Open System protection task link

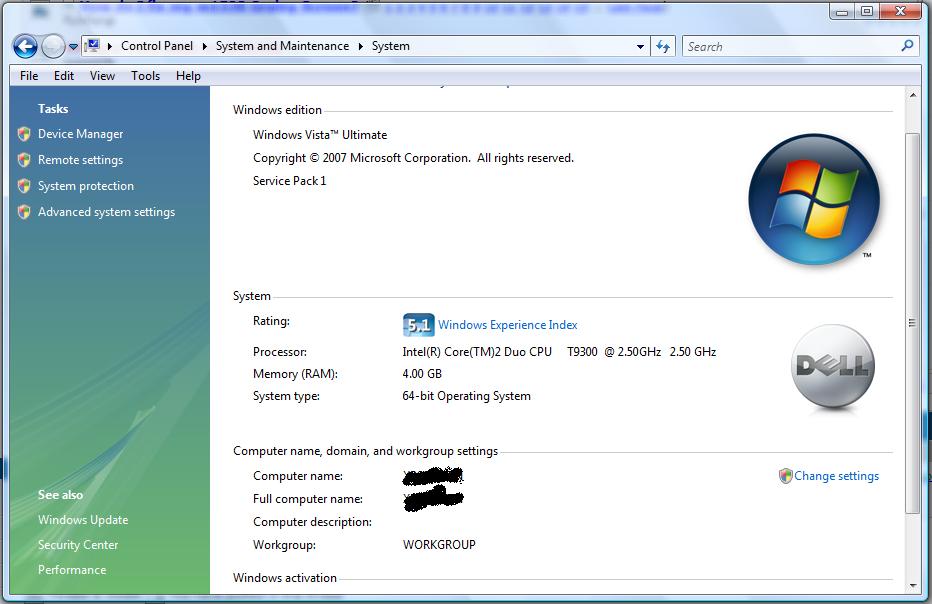pyautogui.click(x=86, y=186)
